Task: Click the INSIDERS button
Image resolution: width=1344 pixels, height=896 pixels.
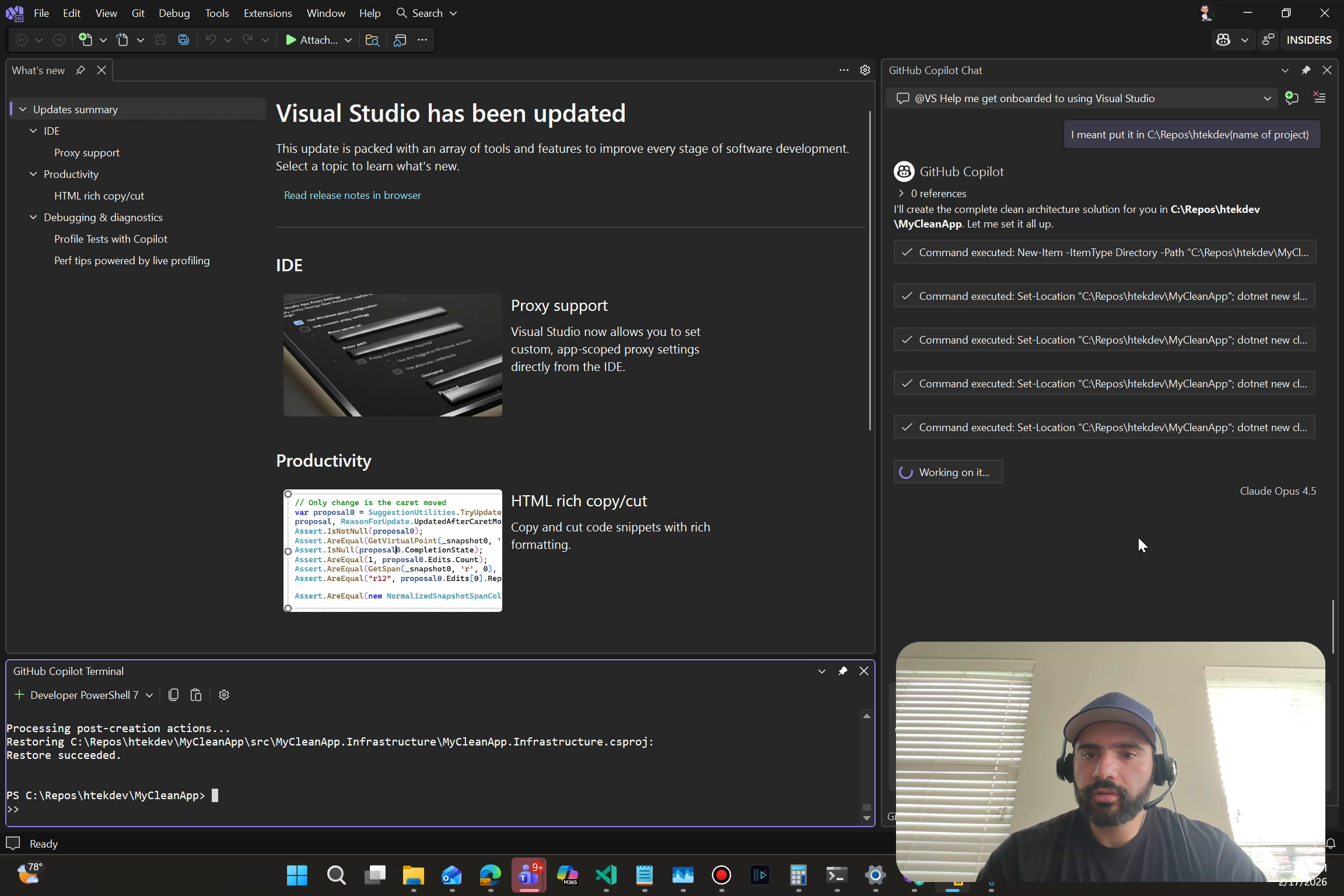Action: coord(1309,40)
